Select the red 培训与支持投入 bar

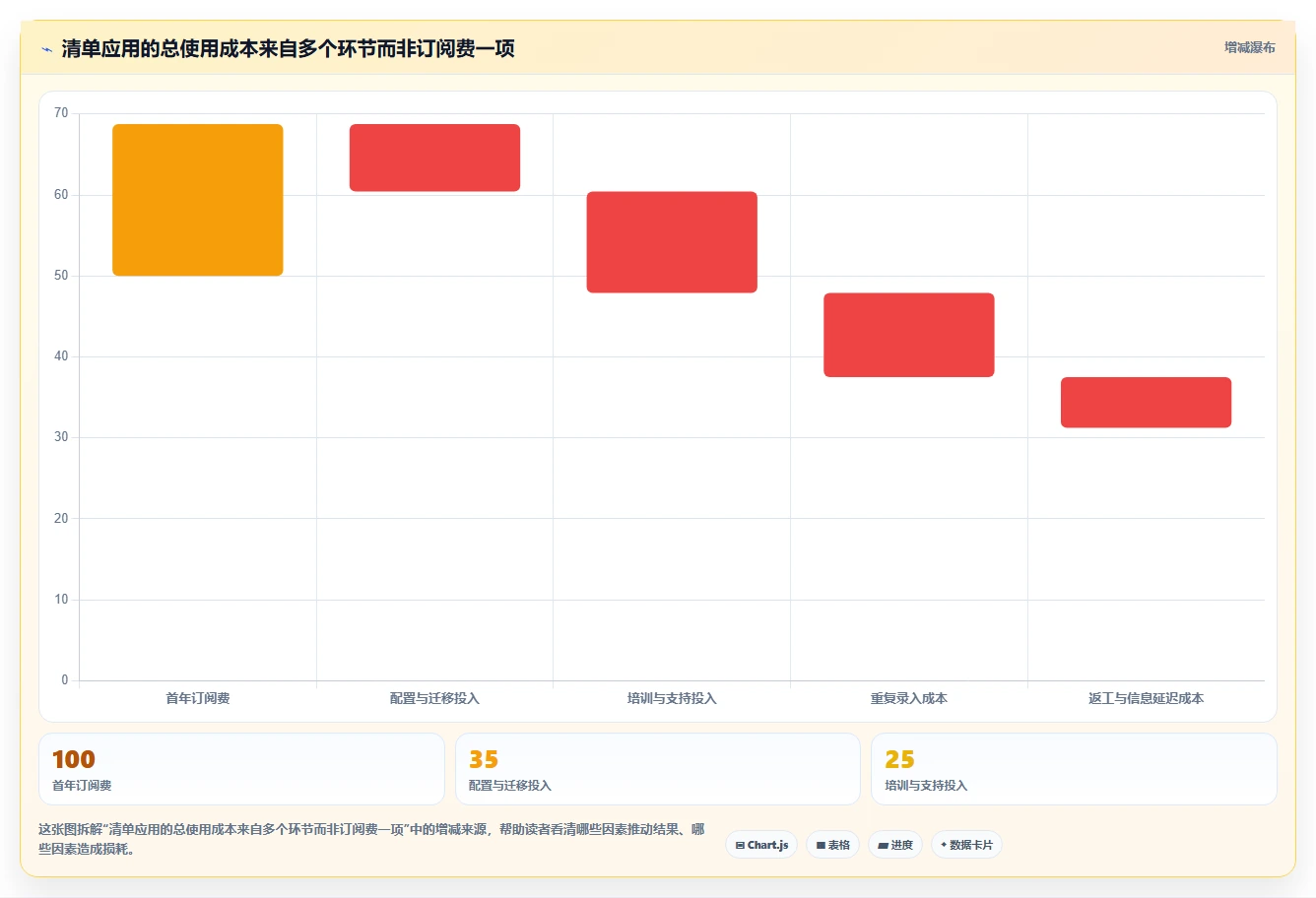[x=672, y=242]
